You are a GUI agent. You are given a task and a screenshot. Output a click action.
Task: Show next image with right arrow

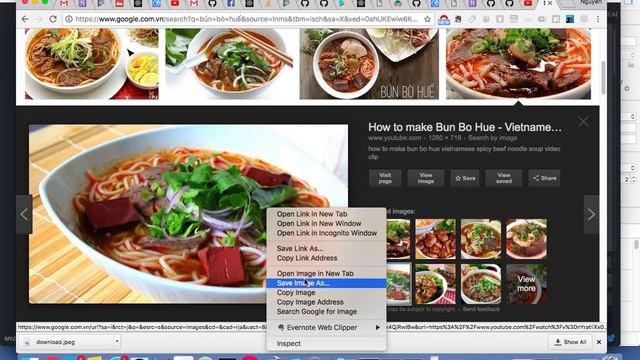click(x=591, y=214)
